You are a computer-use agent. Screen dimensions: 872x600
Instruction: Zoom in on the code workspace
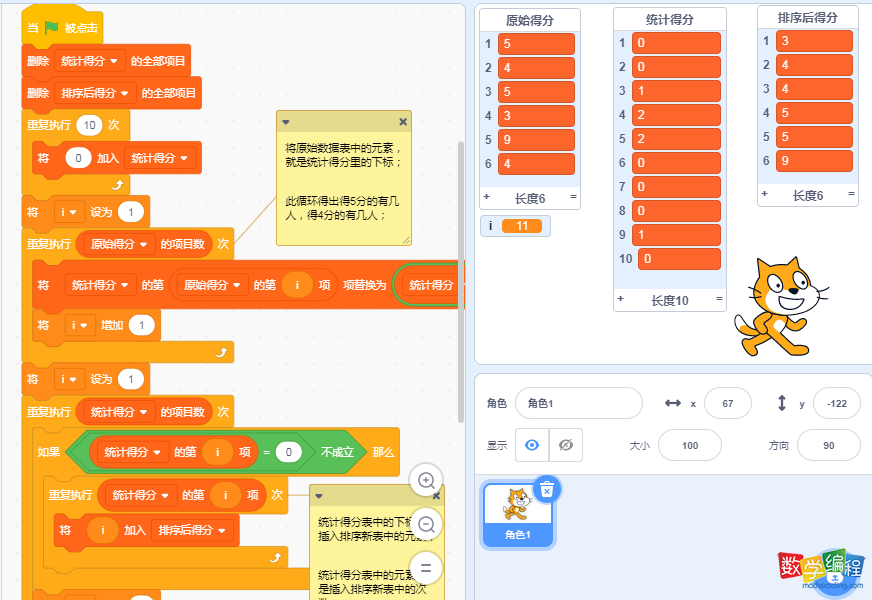pos(426,481)
